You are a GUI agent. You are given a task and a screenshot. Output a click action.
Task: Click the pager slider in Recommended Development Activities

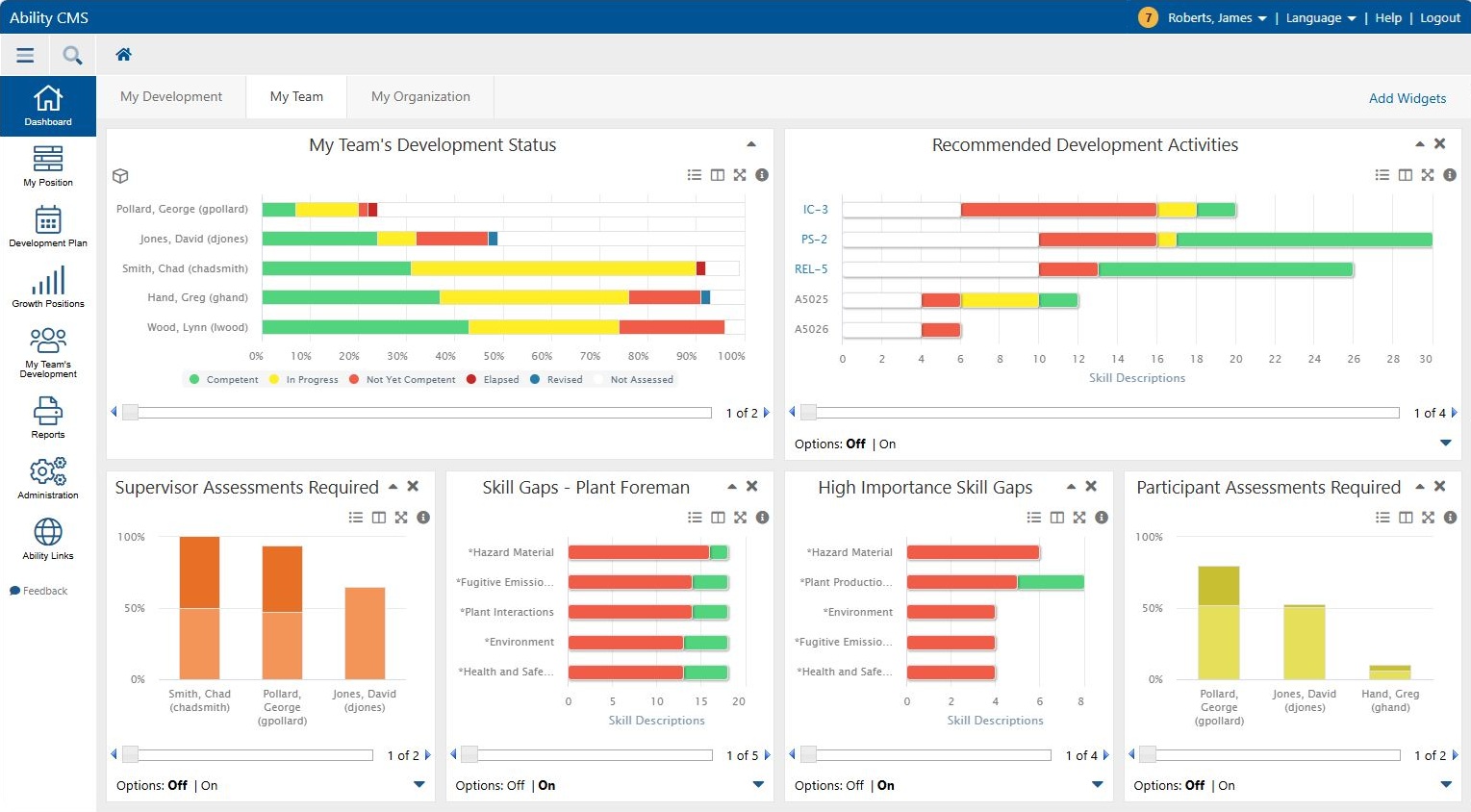[x=809, y=413]
